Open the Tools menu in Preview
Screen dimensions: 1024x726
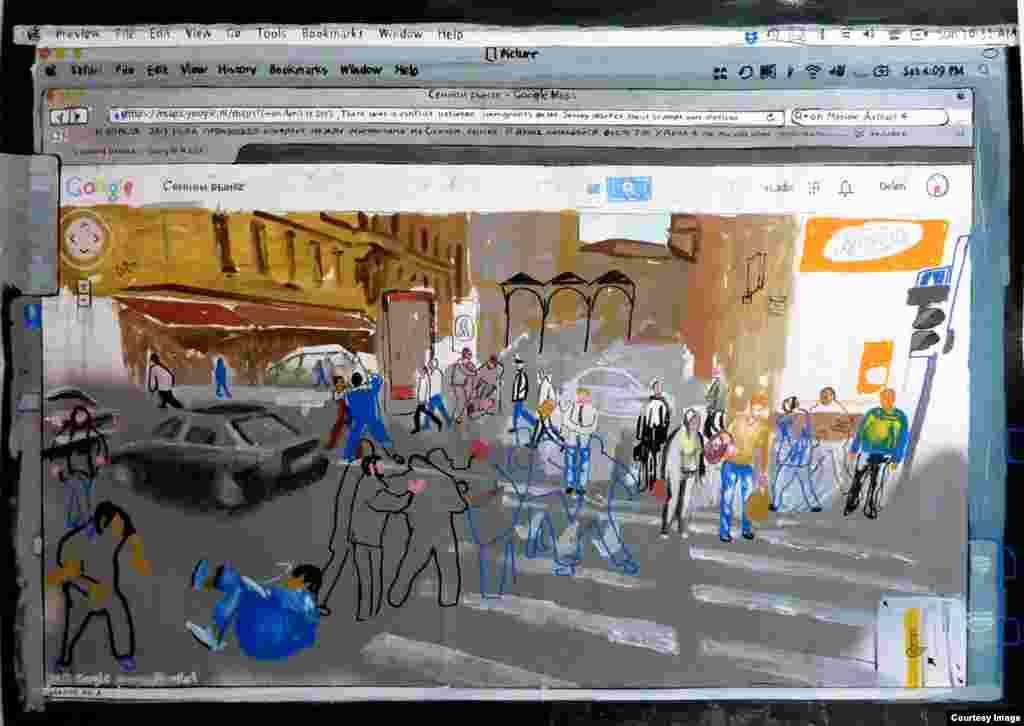click(271, 34)
